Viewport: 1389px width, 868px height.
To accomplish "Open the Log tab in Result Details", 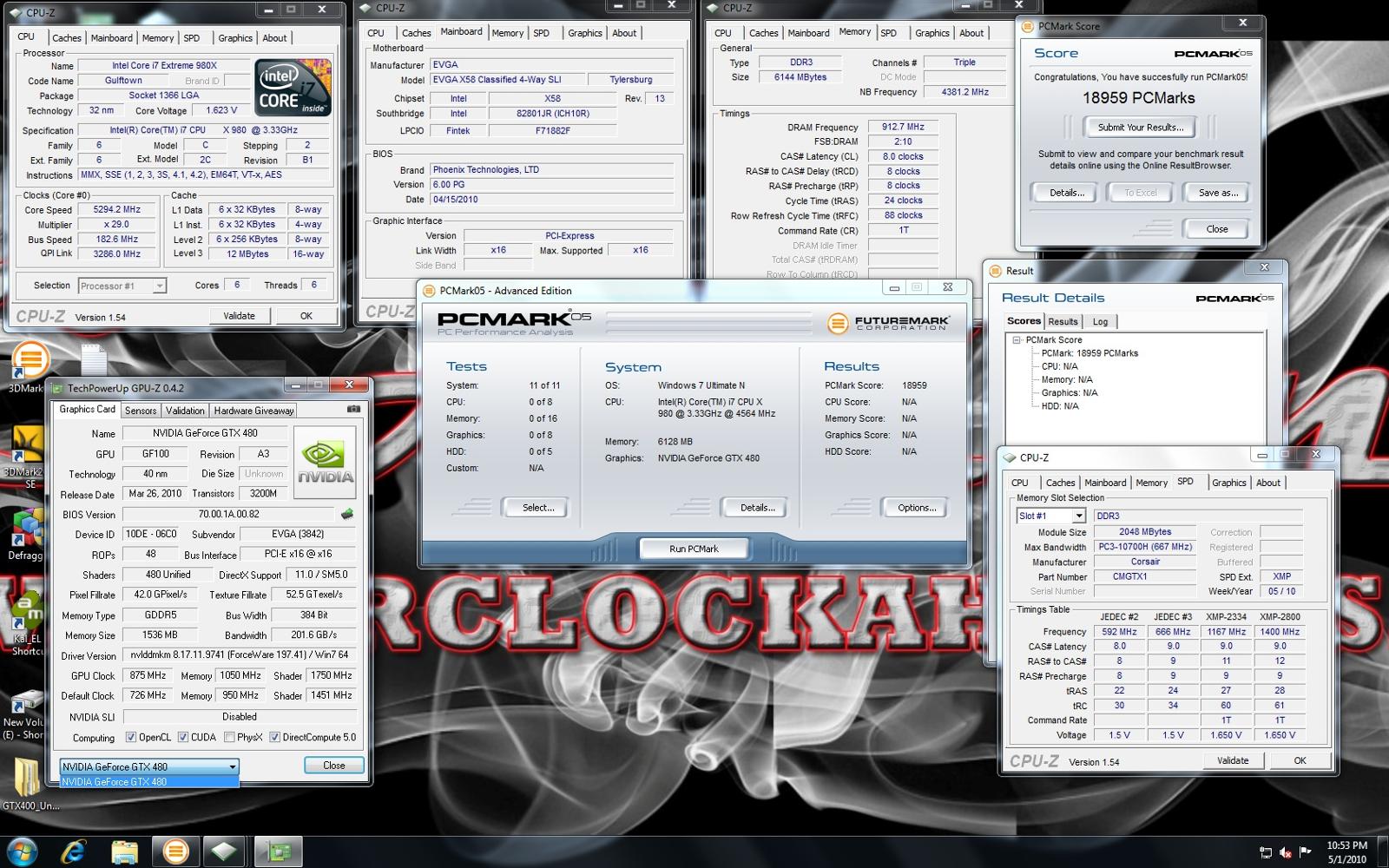I will pyautogui.click(x=1100, y=321).
